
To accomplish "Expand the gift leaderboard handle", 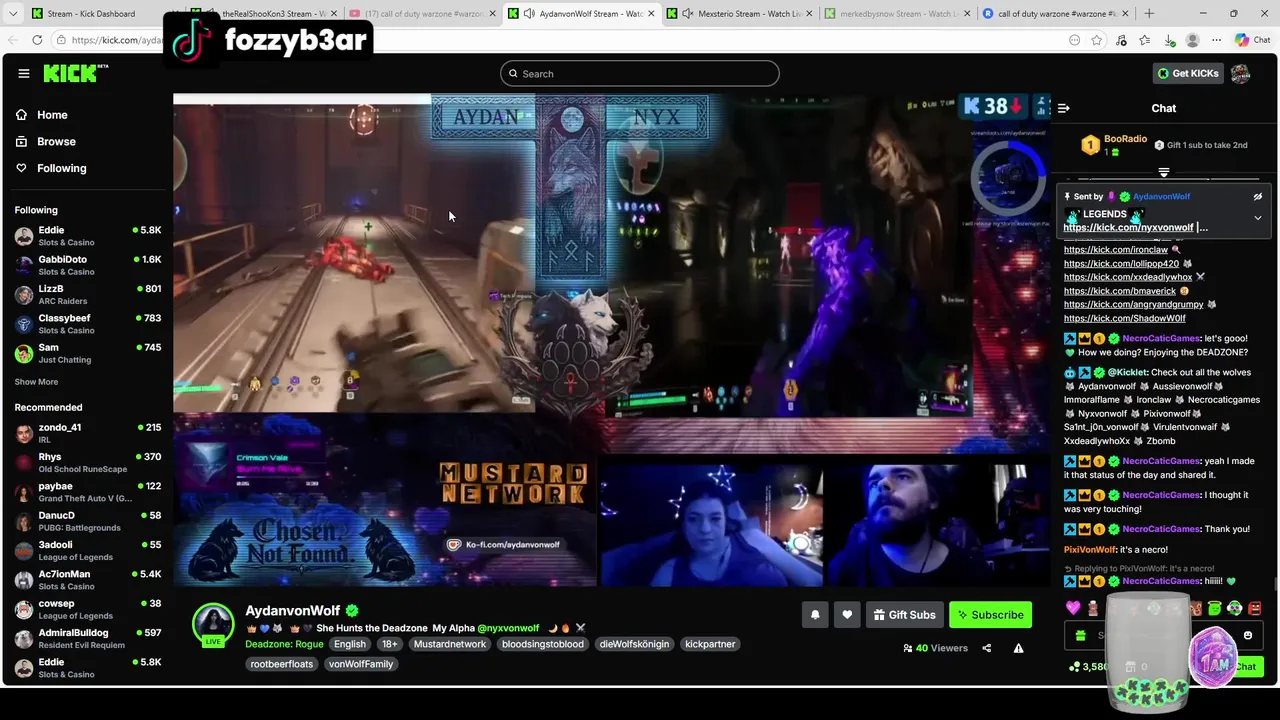I will tap(1163, 173).
